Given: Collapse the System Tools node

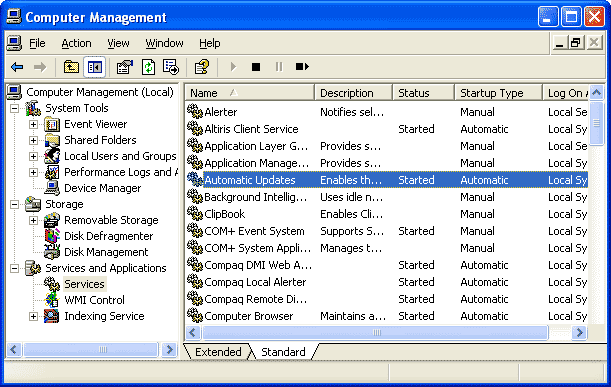Looking at the screenshot, I should (14, 108).
